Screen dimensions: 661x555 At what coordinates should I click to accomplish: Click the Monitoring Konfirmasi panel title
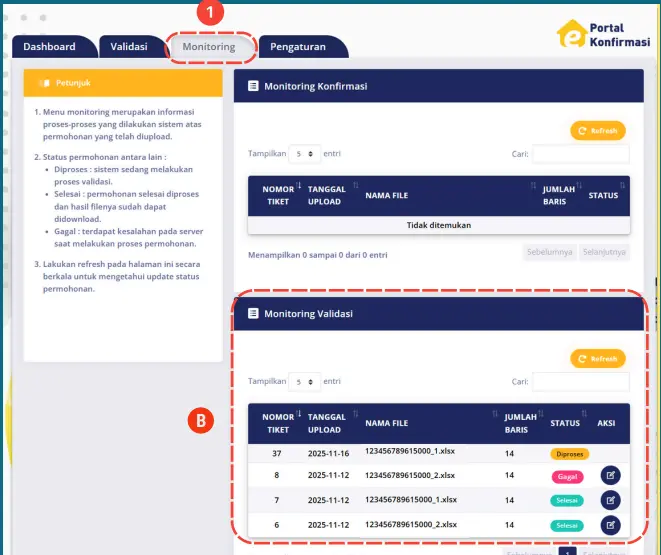pyautogui.click(x=316, y=86)
